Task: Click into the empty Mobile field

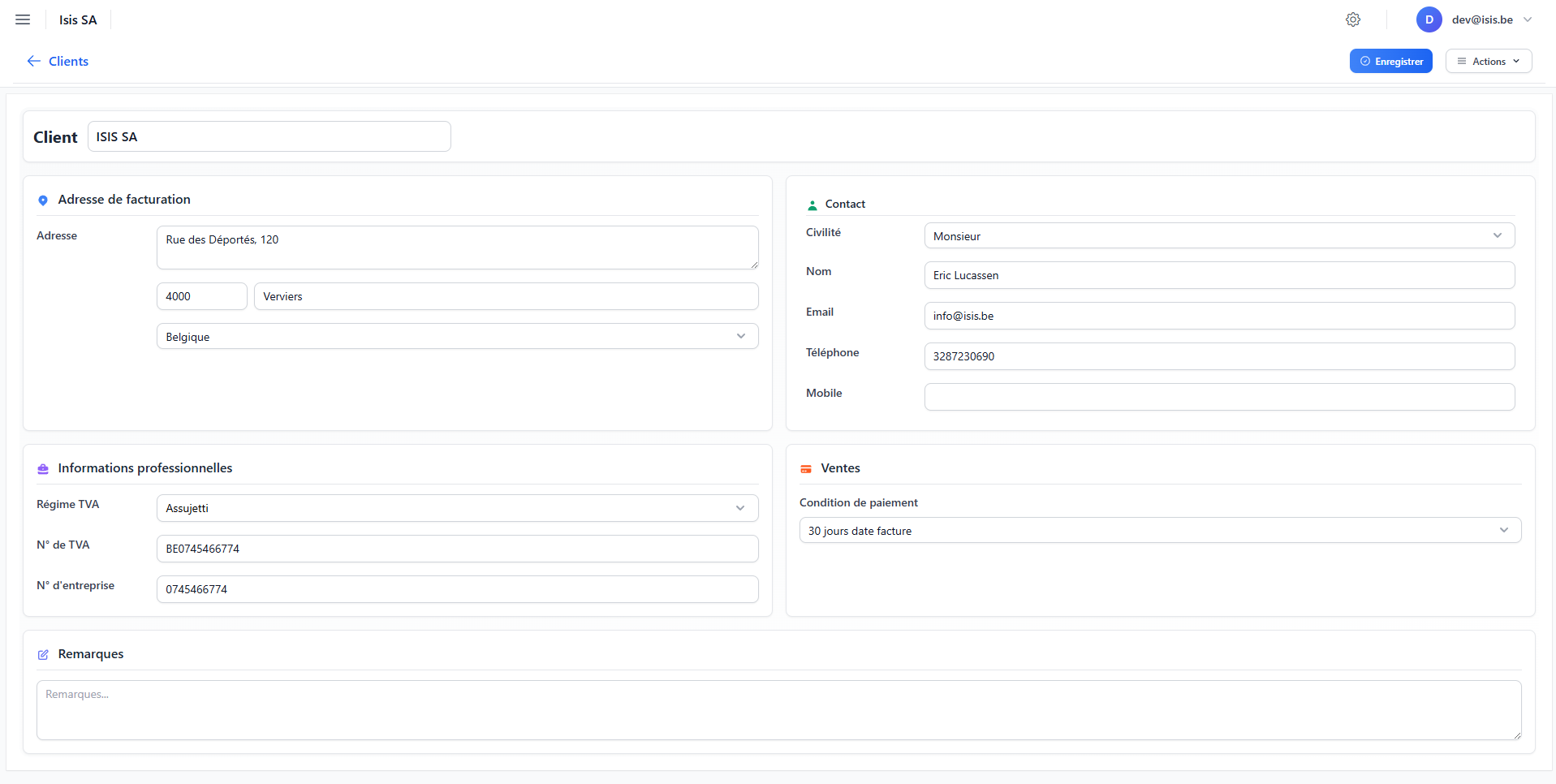Action: pyautogui.click(x=1218, y=397)
